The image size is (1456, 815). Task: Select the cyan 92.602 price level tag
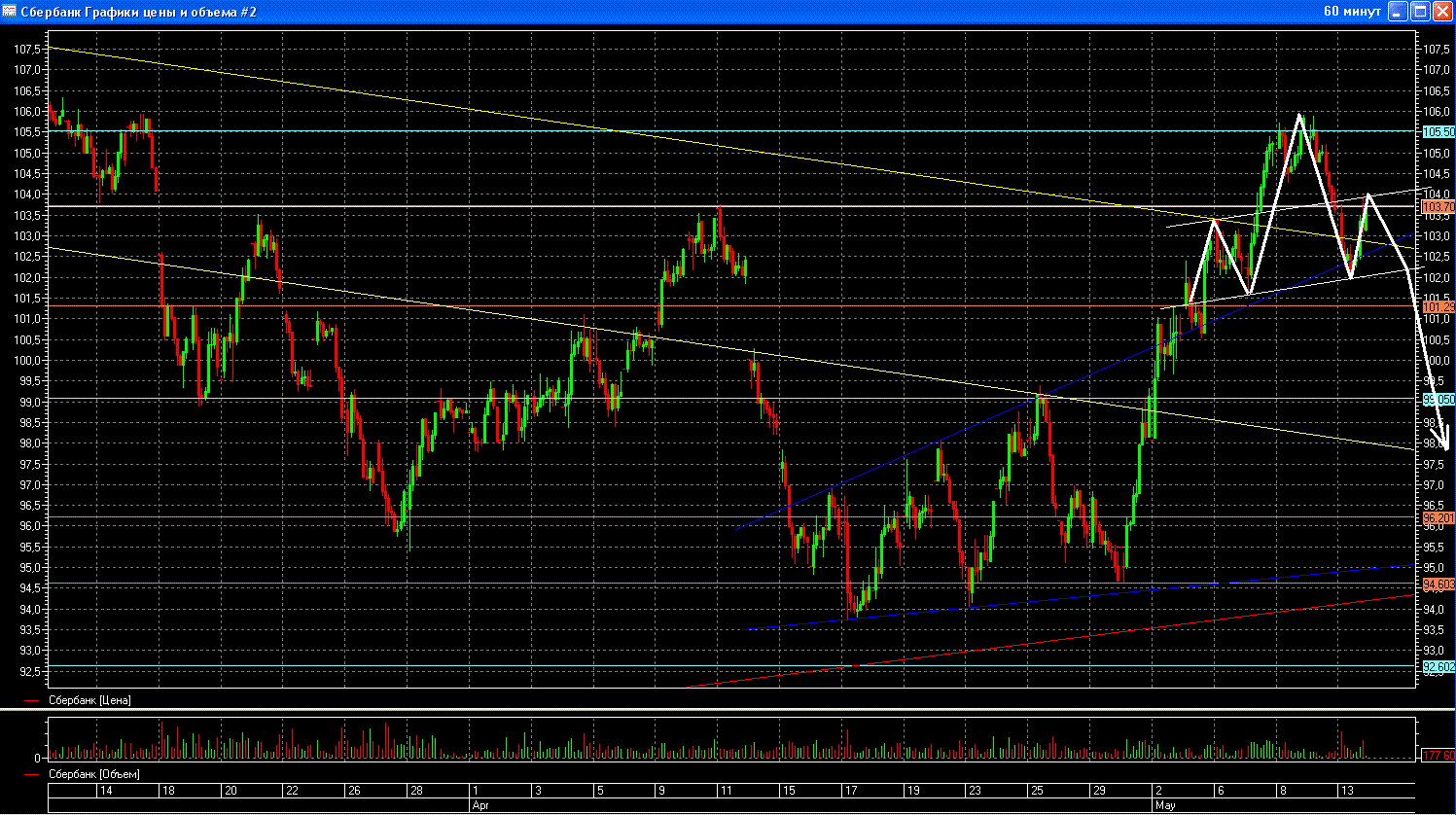pos(1438,667)
